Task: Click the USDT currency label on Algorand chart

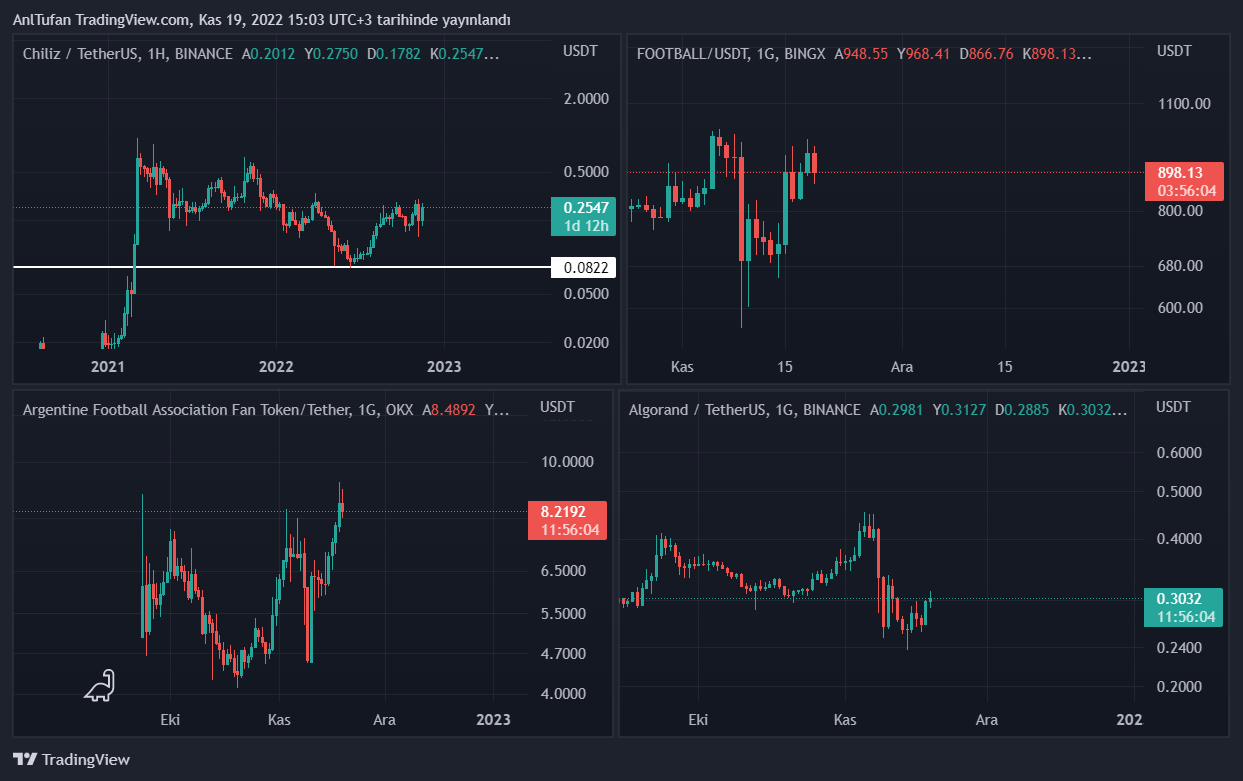Action: [1174, 407]
